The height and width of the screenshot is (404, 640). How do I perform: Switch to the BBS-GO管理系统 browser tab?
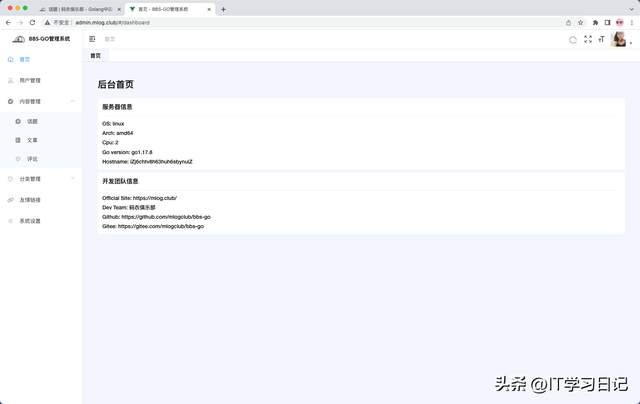(169, 9)
